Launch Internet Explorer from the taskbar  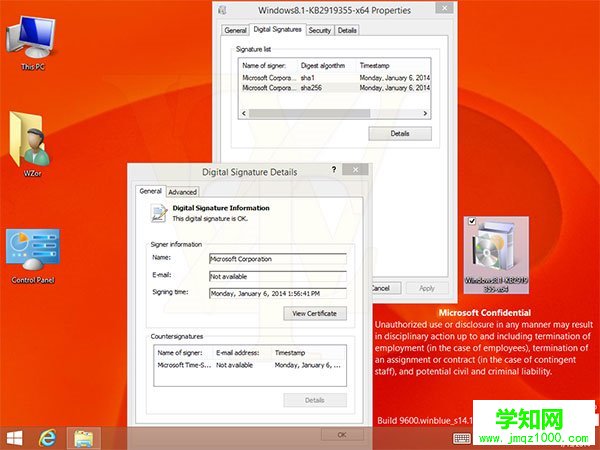coord(48,438)
